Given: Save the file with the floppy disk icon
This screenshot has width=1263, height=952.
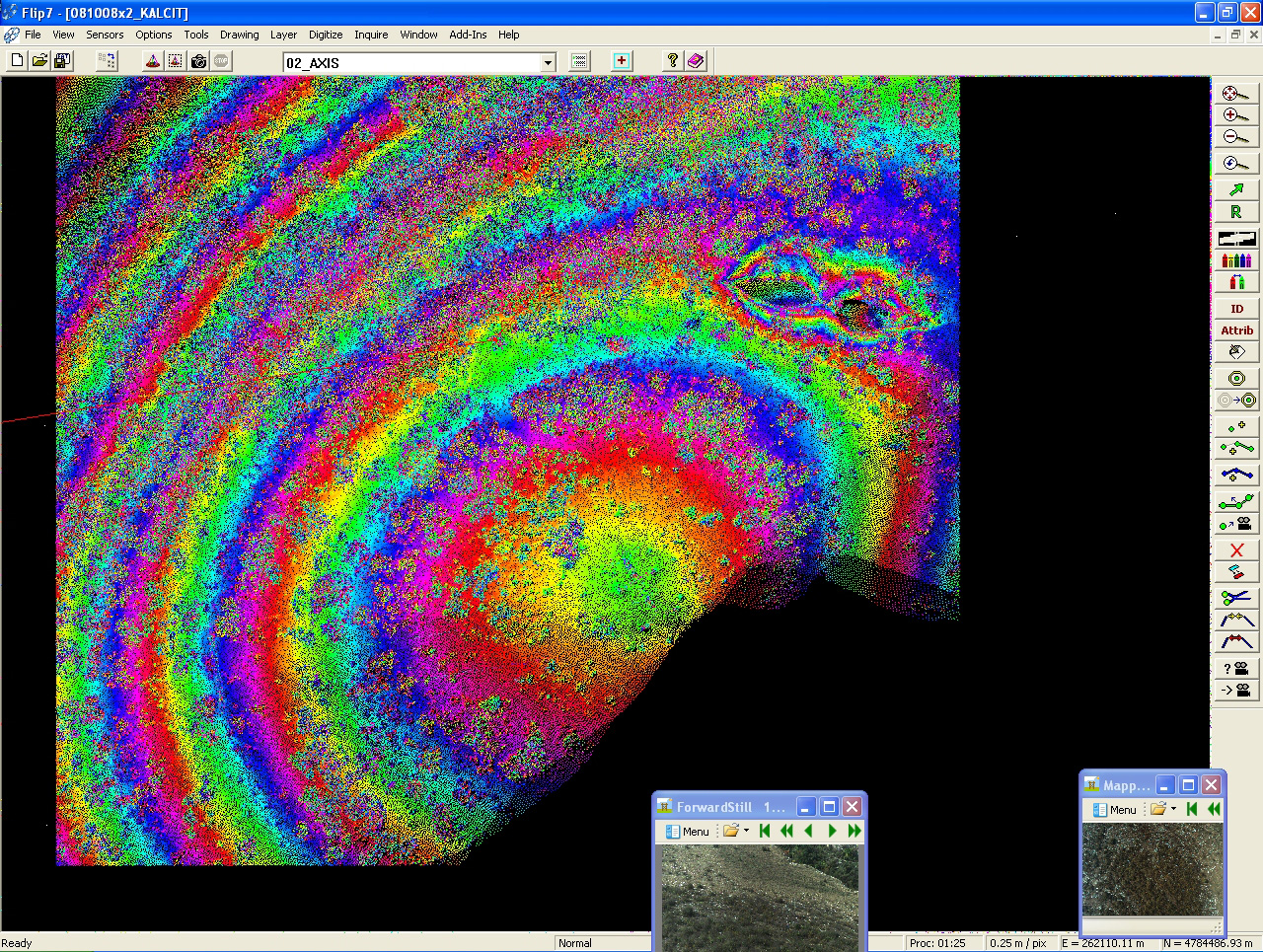Looking at the screenshot, I should 62,61.
